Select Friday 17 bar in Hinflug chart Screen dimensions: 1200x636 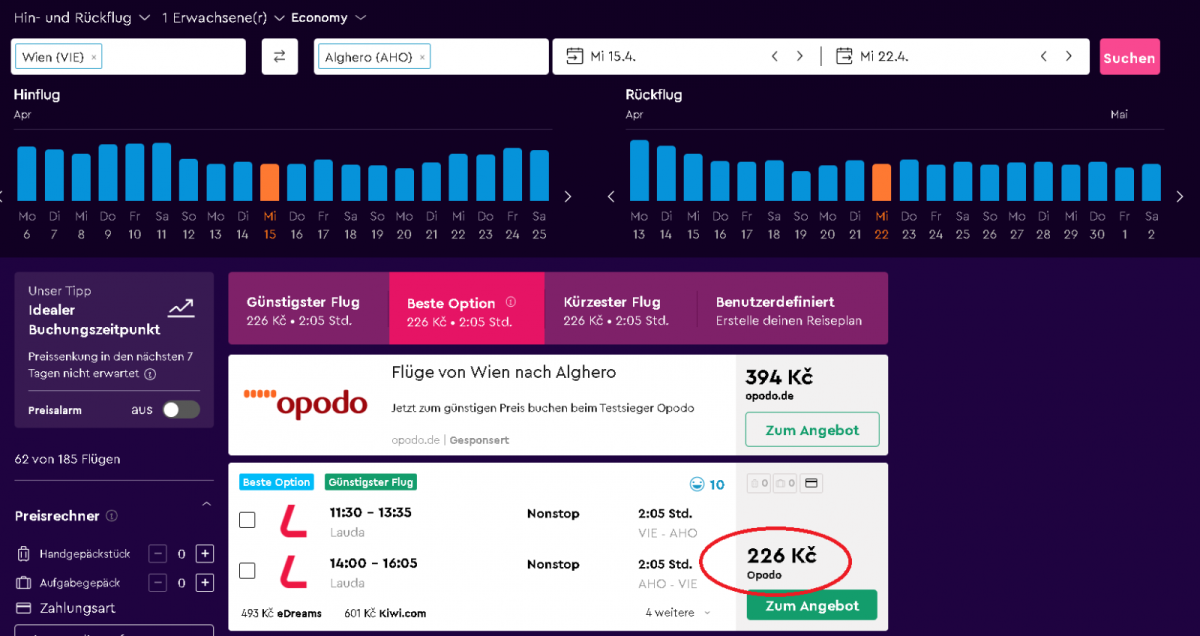click(323, 181)
